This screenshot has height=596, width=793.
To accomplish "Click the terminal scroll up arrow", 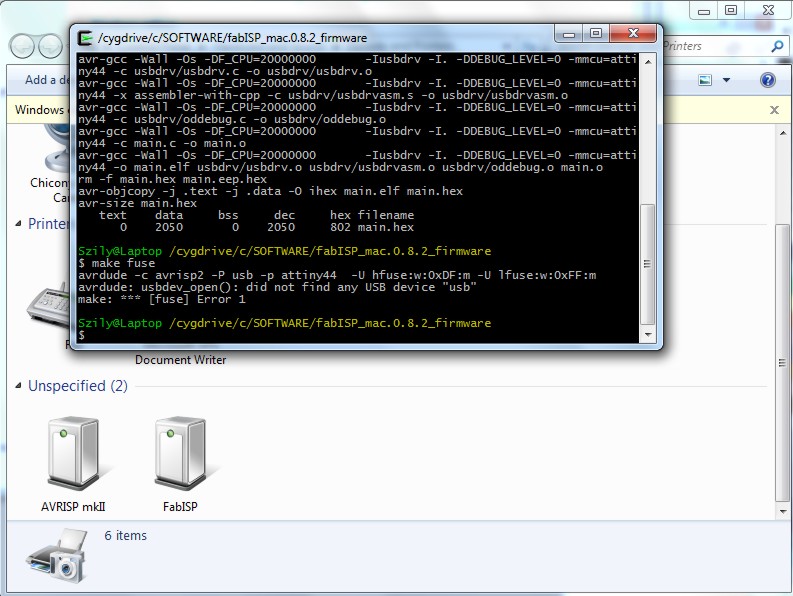I will point(648,62).
